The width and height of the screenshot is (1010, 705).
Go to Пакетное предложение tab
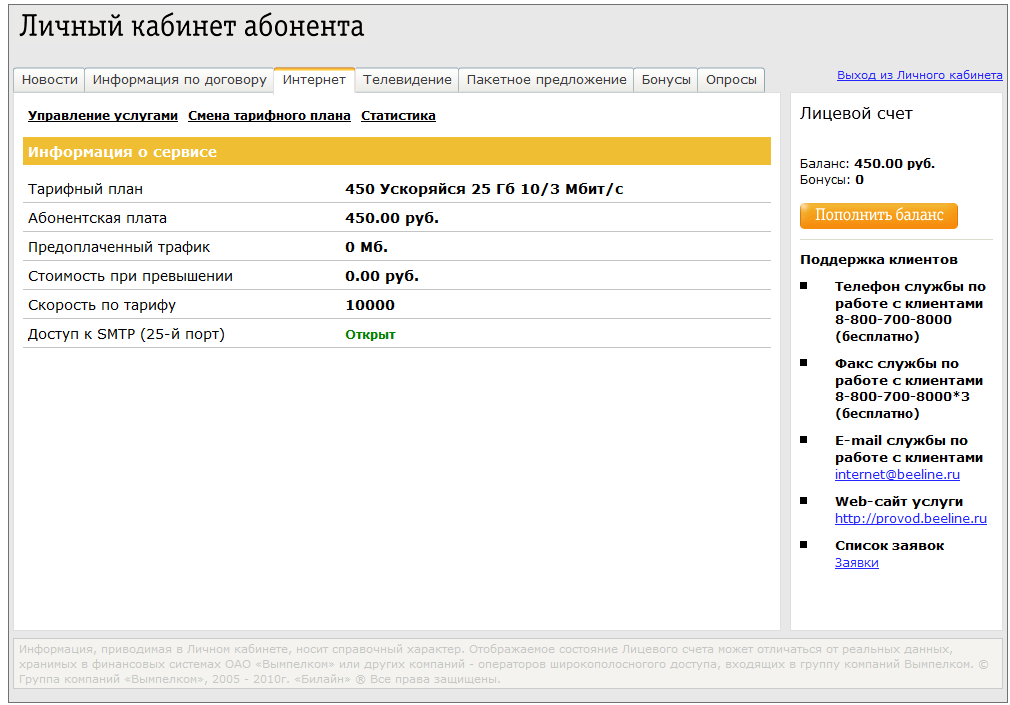[x=546, y=80]
